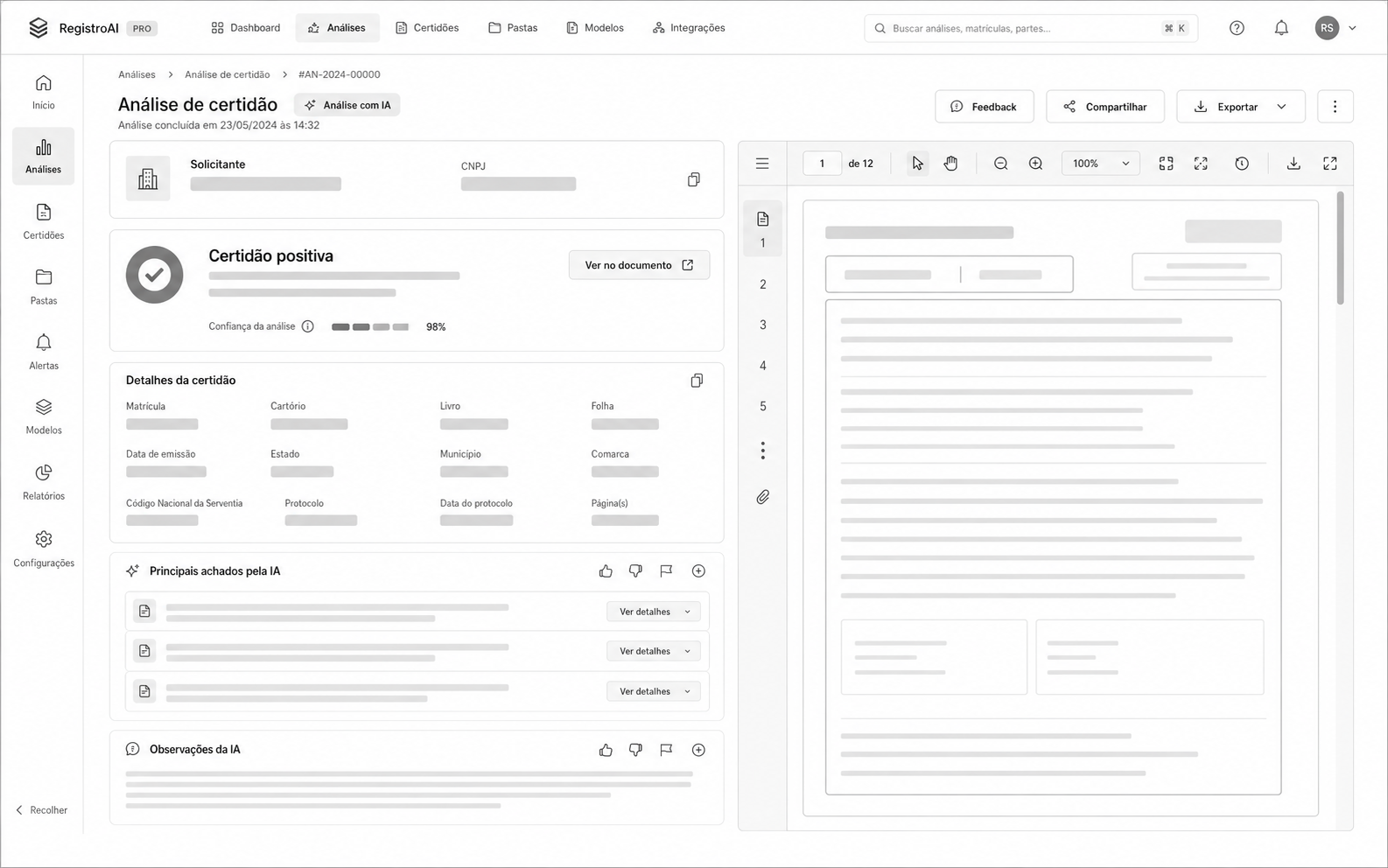Open the Exportar dropdown

point(1241,107)
